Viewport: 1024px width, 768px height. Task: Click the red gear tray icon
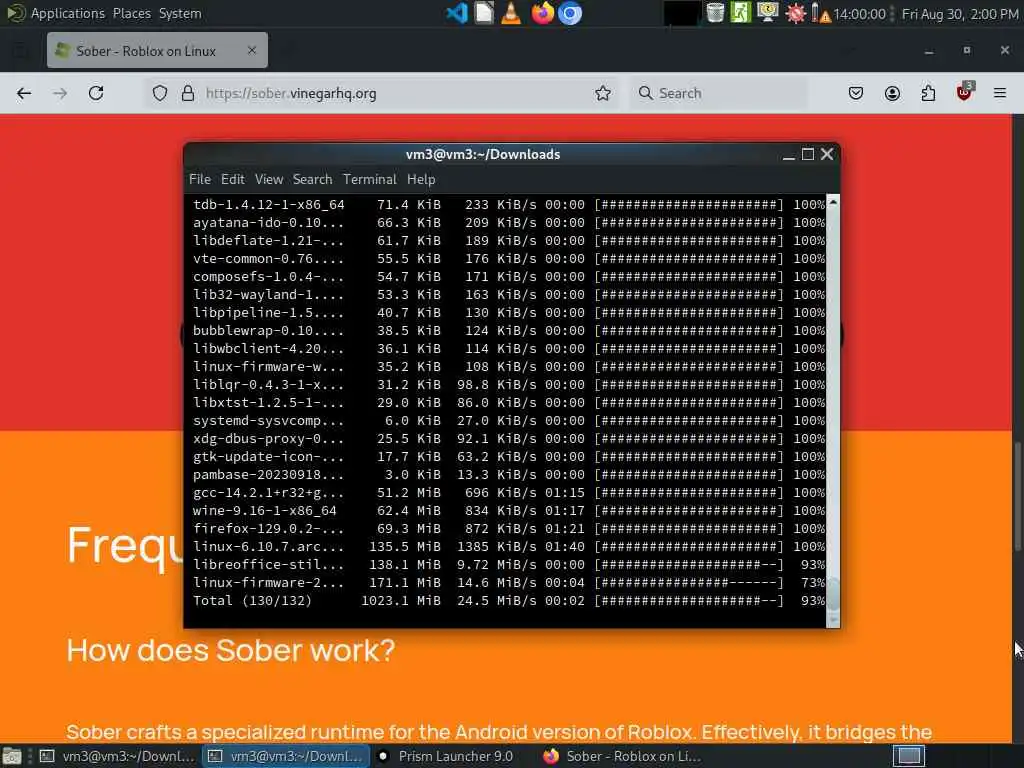(x=795, y=14)
